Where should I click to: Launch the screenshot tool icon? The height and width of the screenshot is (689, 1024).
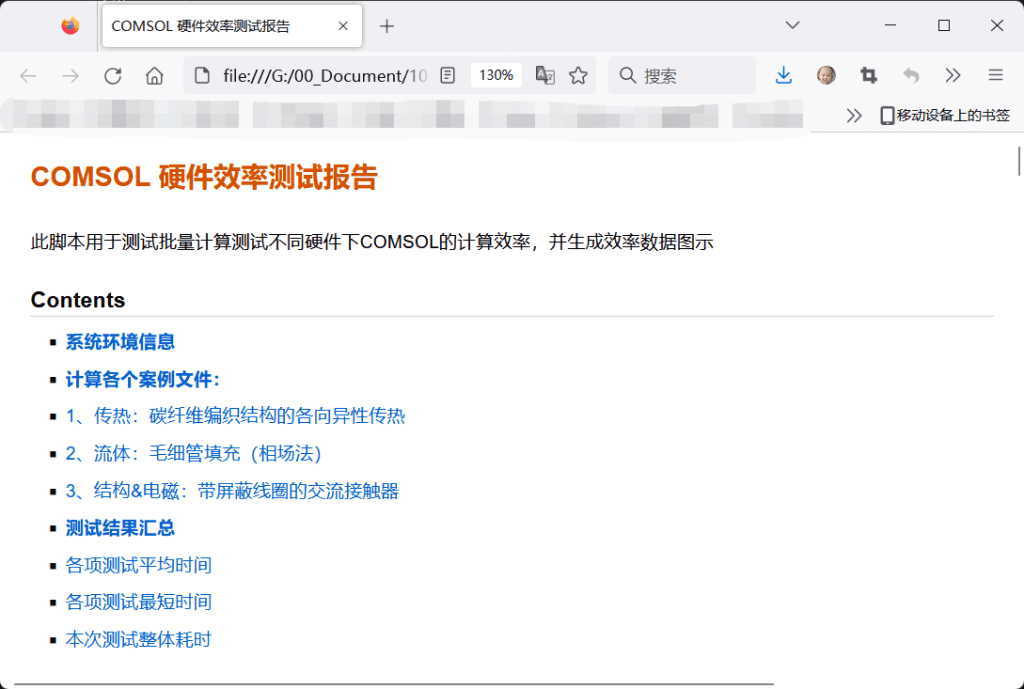(867, 75)
